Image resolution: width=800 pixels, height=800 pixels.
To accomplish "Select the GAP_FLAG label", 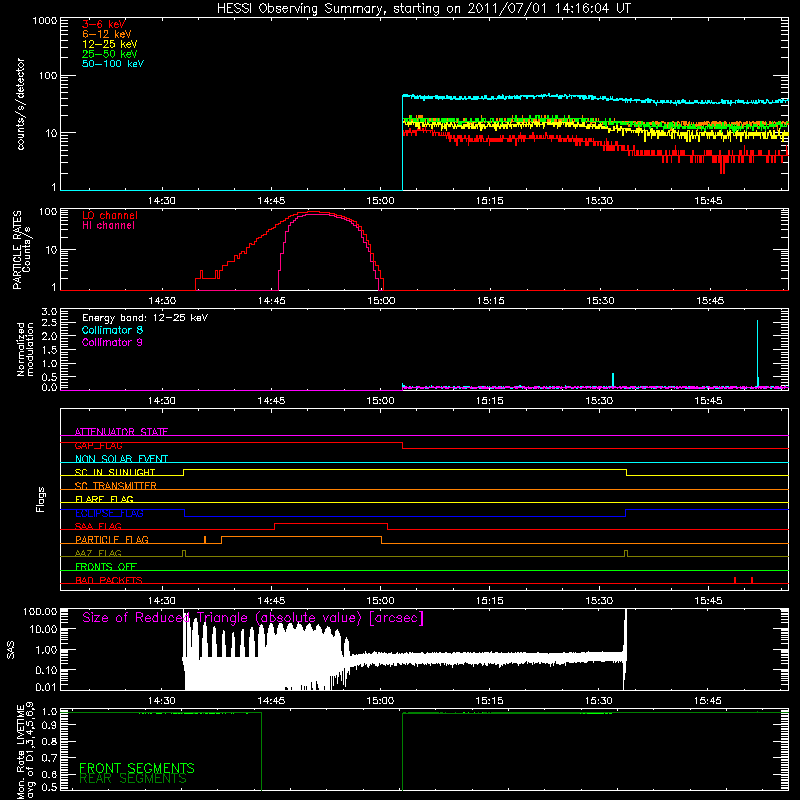I will [98, 445].
